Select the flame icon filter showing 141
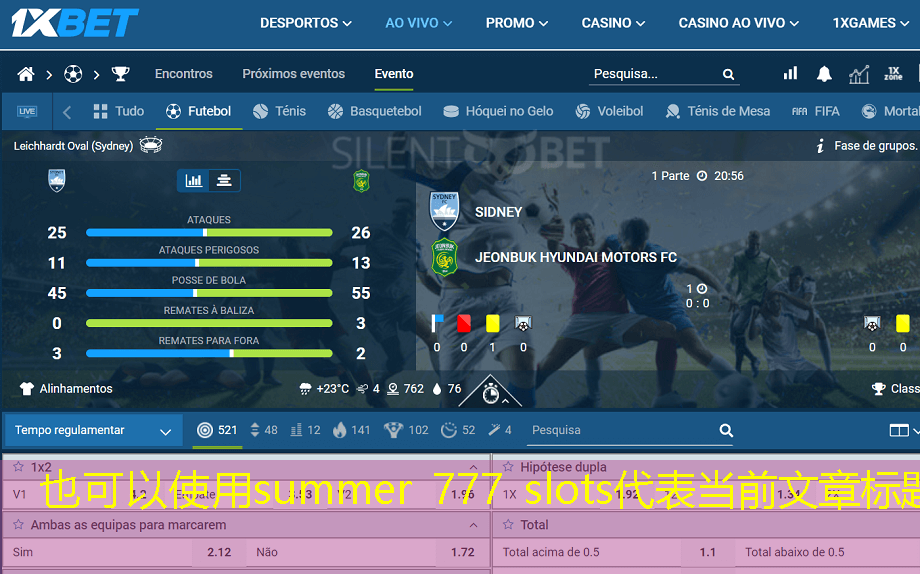The width and height of the screenshot is (920, 574). [x=351, y=430]
